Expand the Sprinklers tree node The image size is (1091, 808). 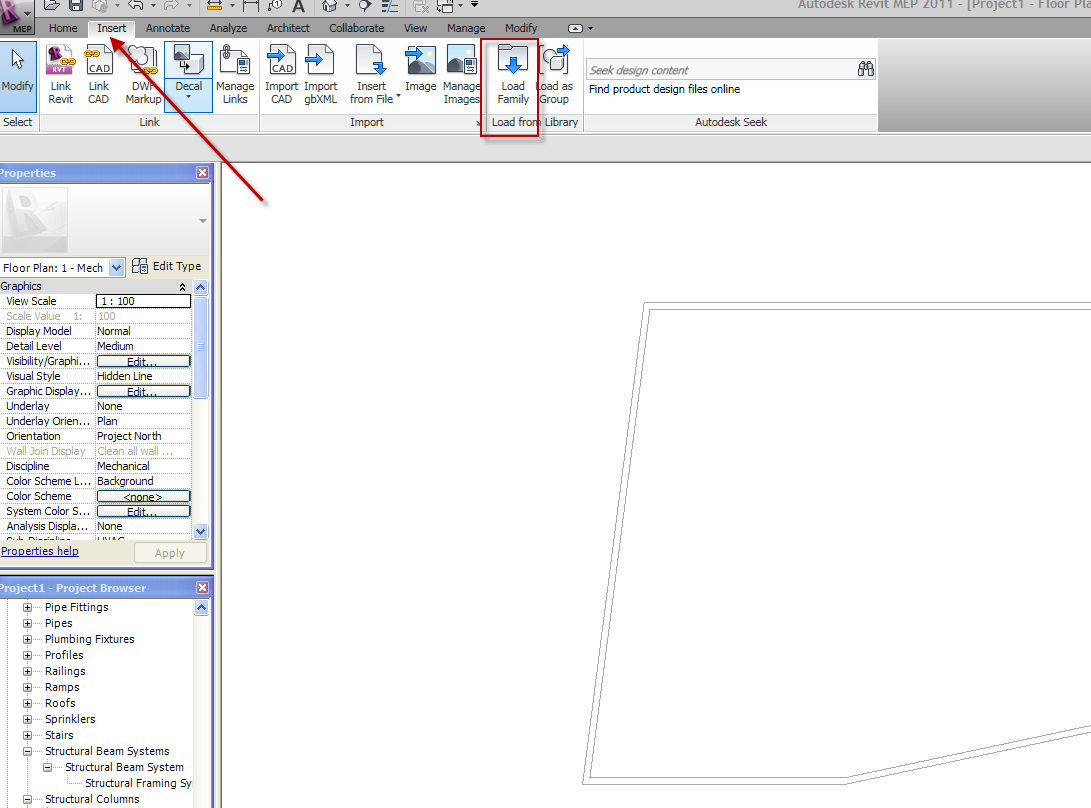[x=27, y=719]
